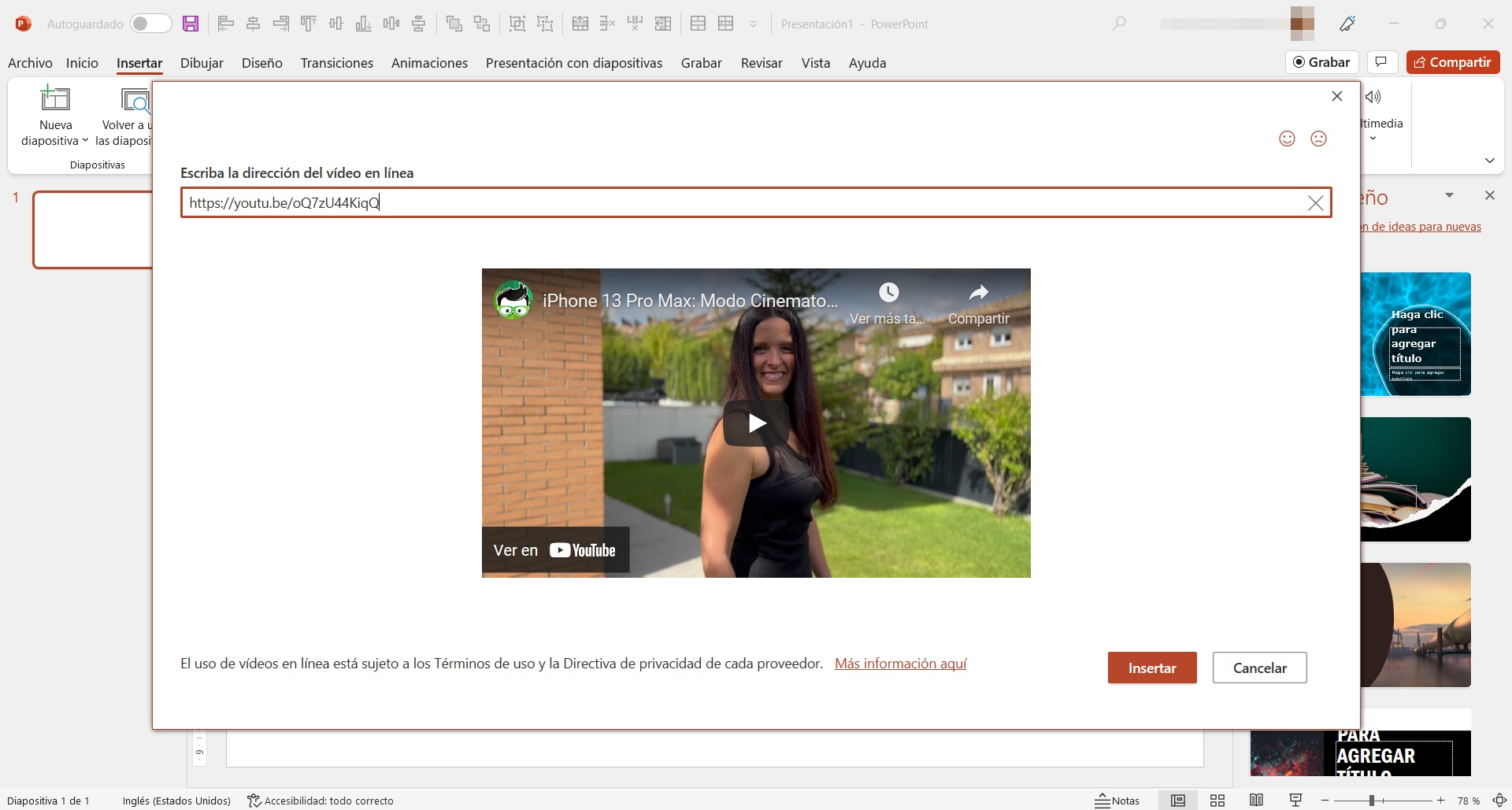Click zoom in plus button

1440,801
